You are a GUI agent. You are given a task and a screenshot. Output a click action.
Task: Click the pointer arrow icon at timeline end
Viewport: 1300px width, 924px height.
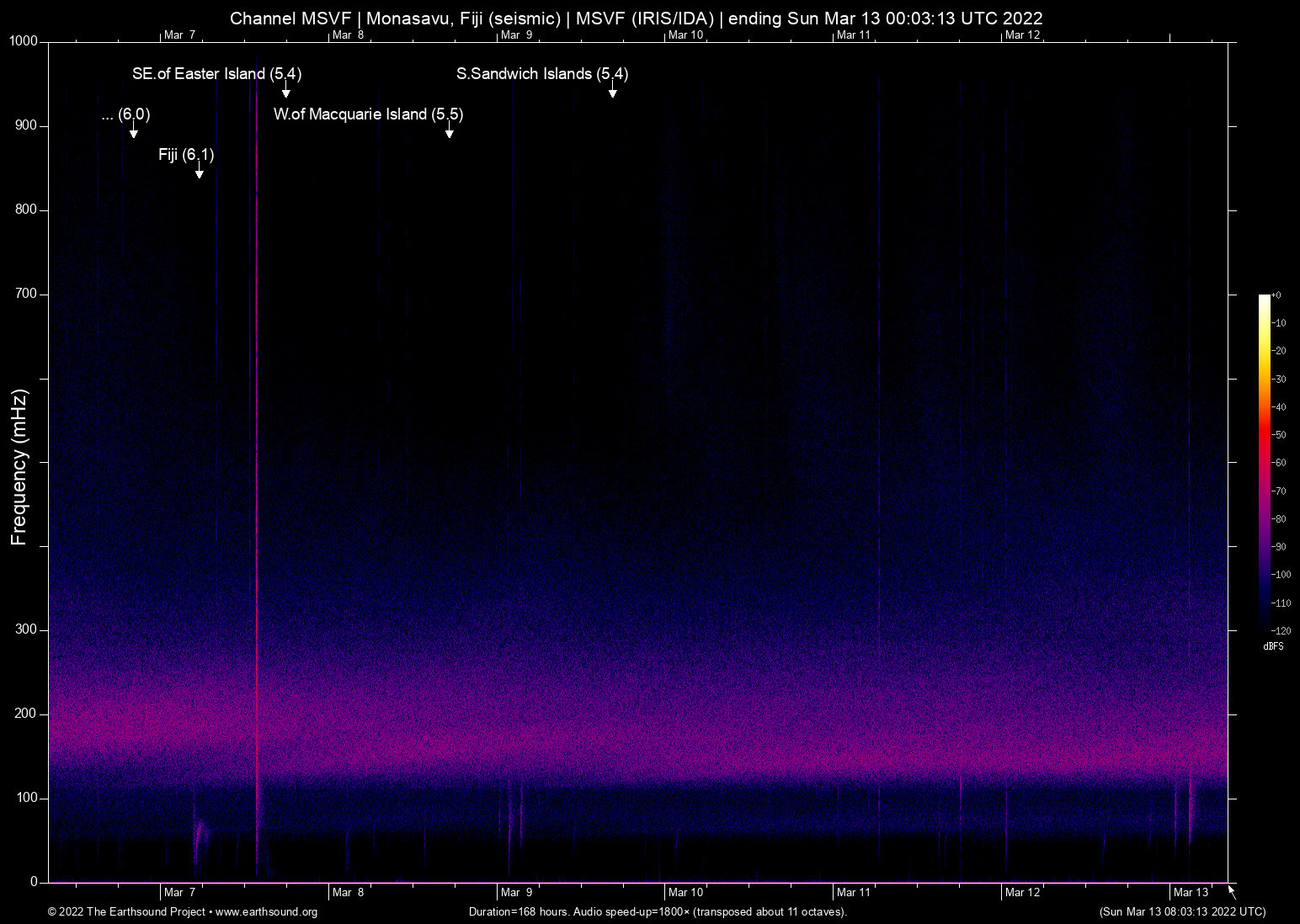(1232, 892)
